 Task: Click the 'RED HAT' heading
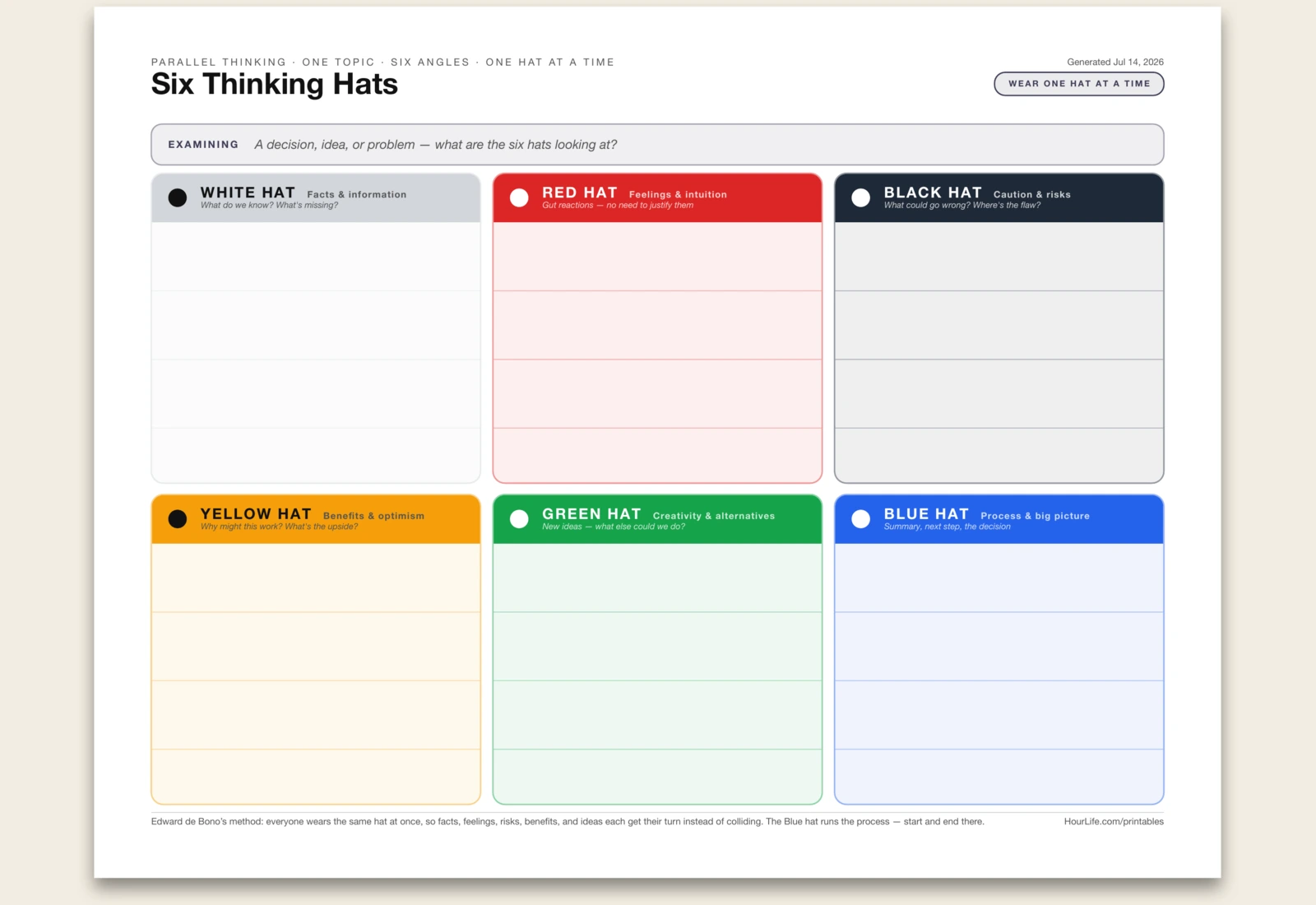[x=580, y=193]
